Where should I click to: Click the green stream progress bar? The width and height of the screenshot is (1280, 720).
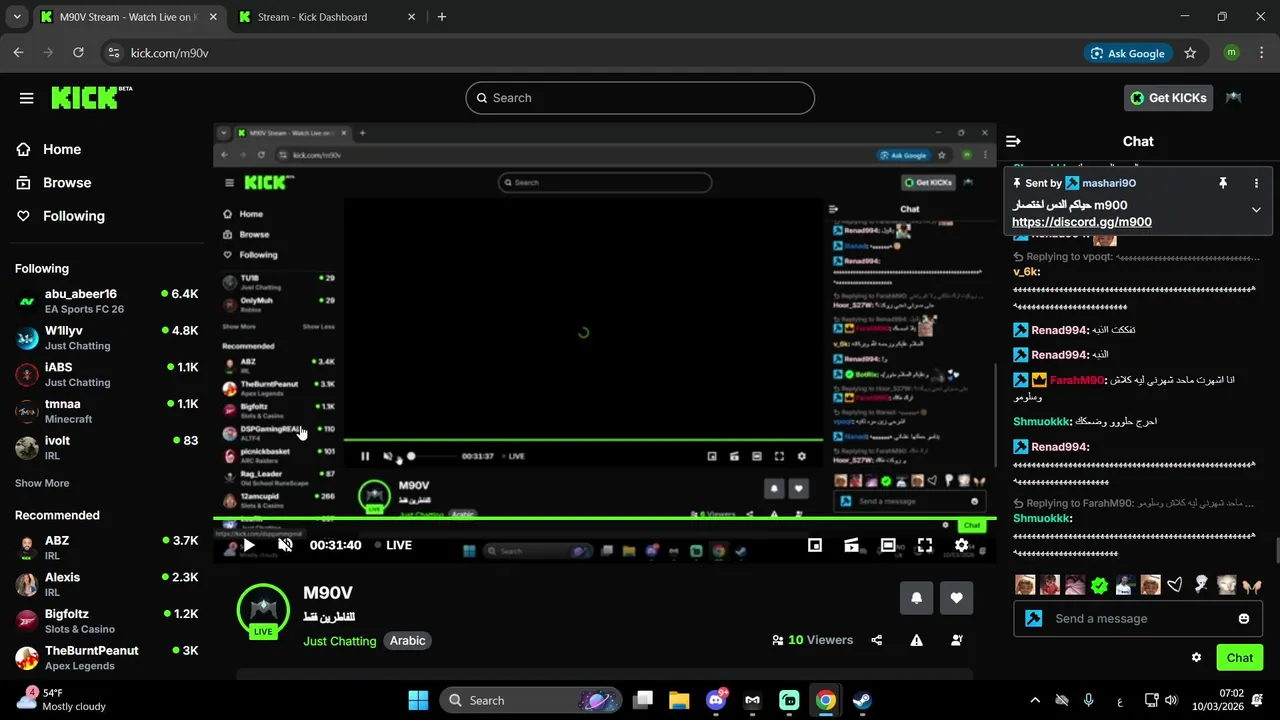click(604, 518)
